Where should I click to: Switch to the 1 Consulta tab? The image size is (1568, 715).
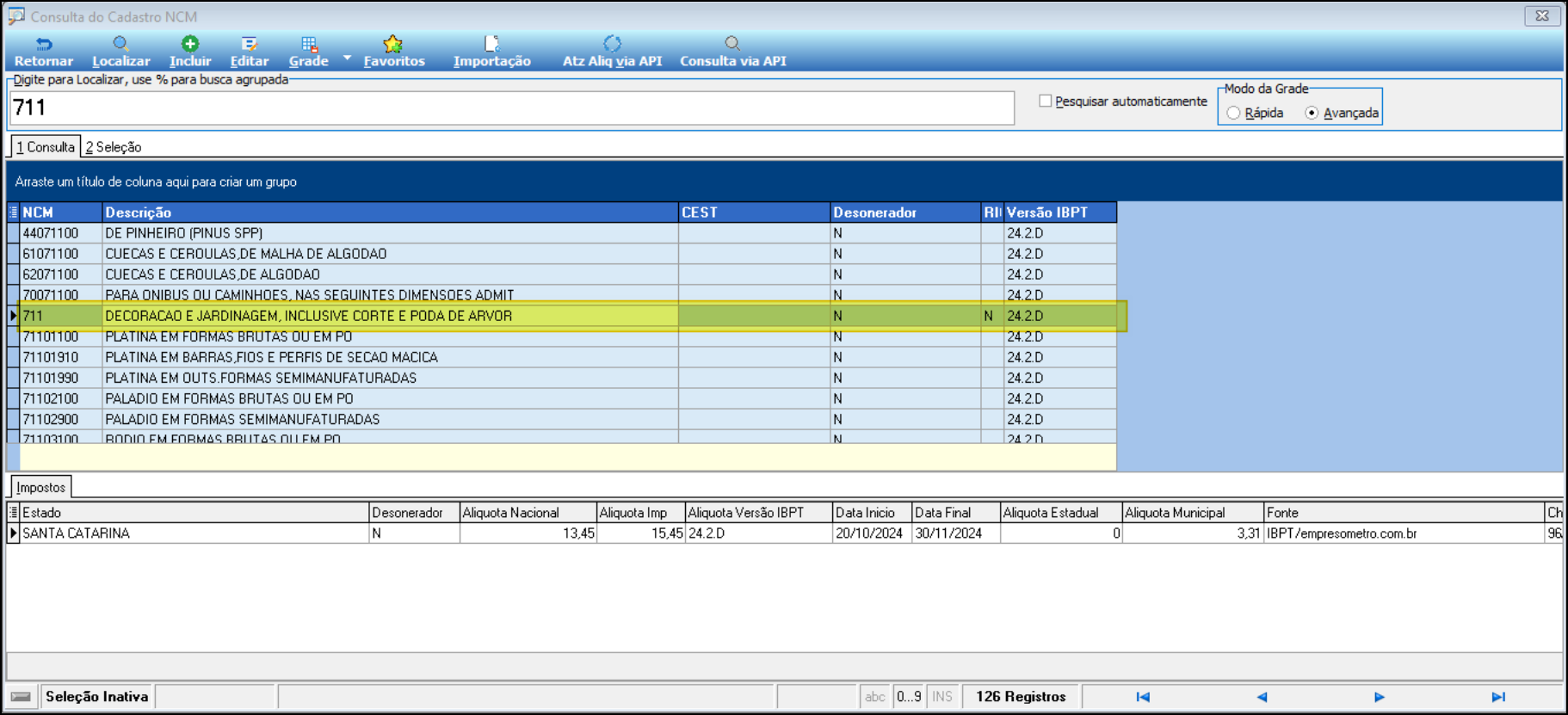coord(46,147)
